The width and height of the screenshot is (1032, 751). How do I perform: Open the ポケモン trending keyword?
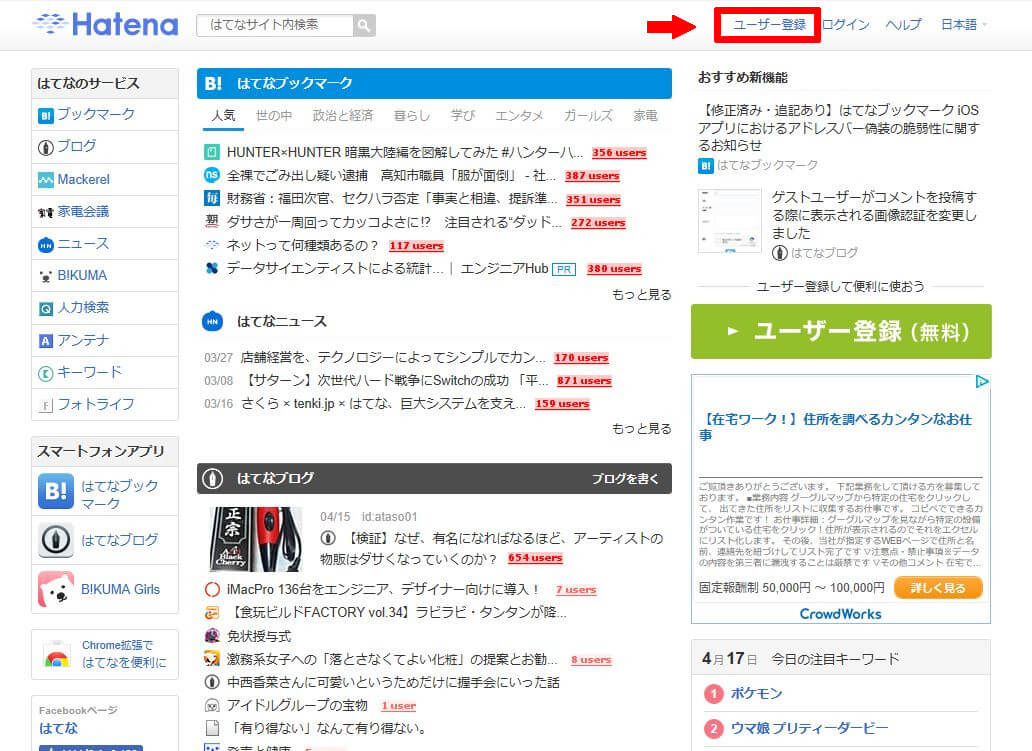point(756,693)
